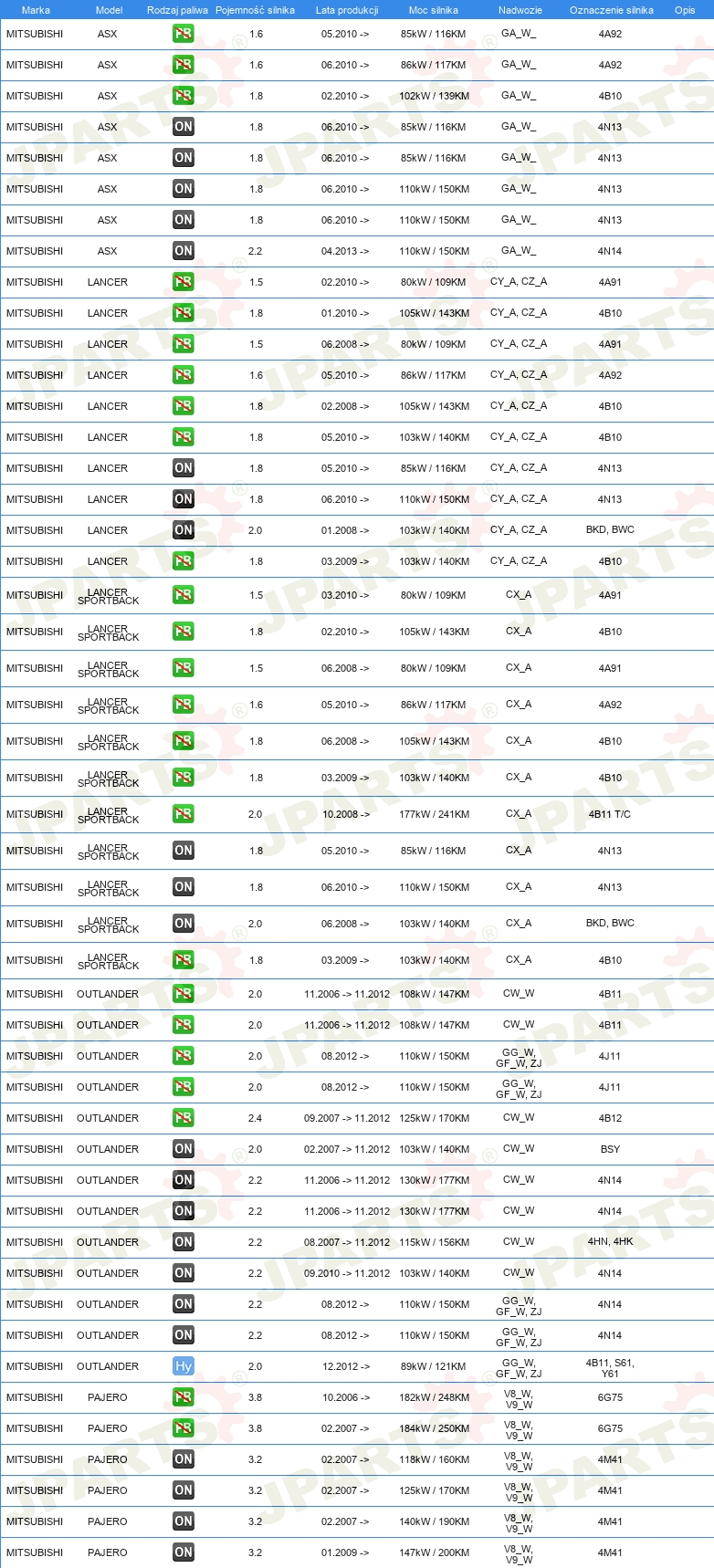Select the 177kW / 241KM power cell
This screenshot has height=1568, width=714.
click(x=435, y=814)
